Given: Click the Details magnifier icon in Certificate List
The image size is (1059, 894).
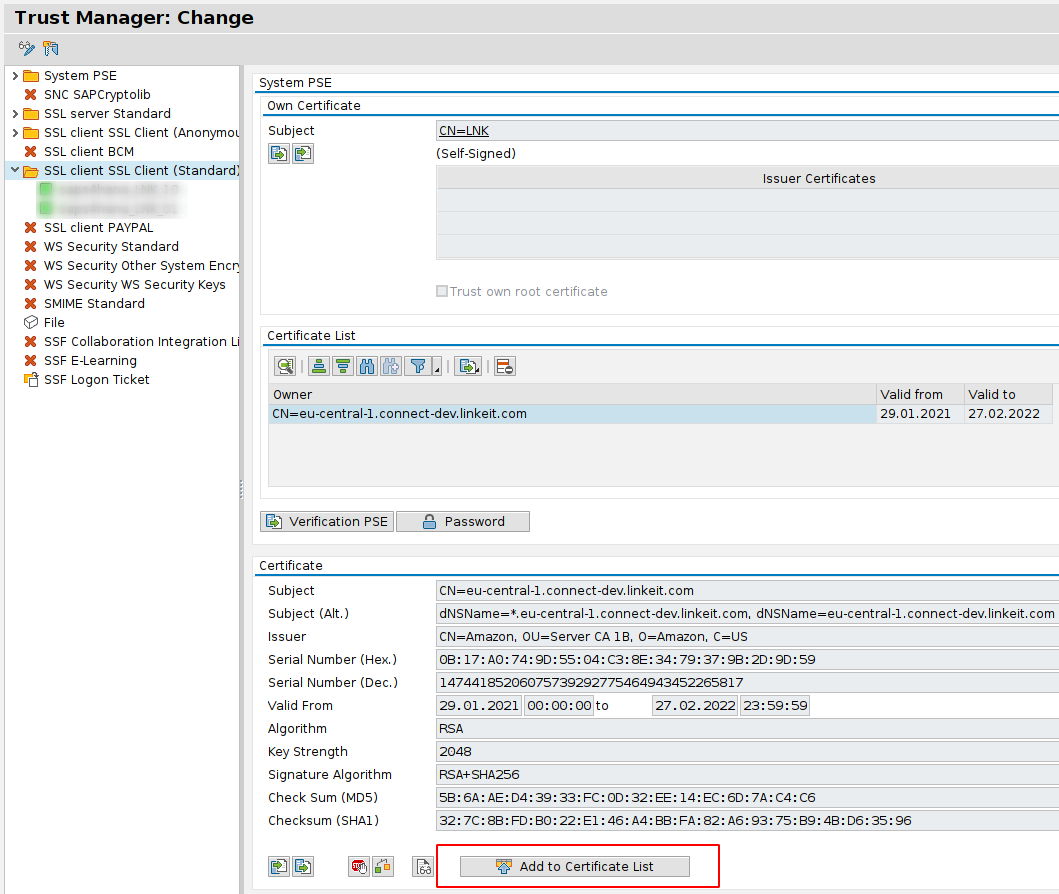Looking at the screenshot, I should pyautogui.click(x=285, y=366).
